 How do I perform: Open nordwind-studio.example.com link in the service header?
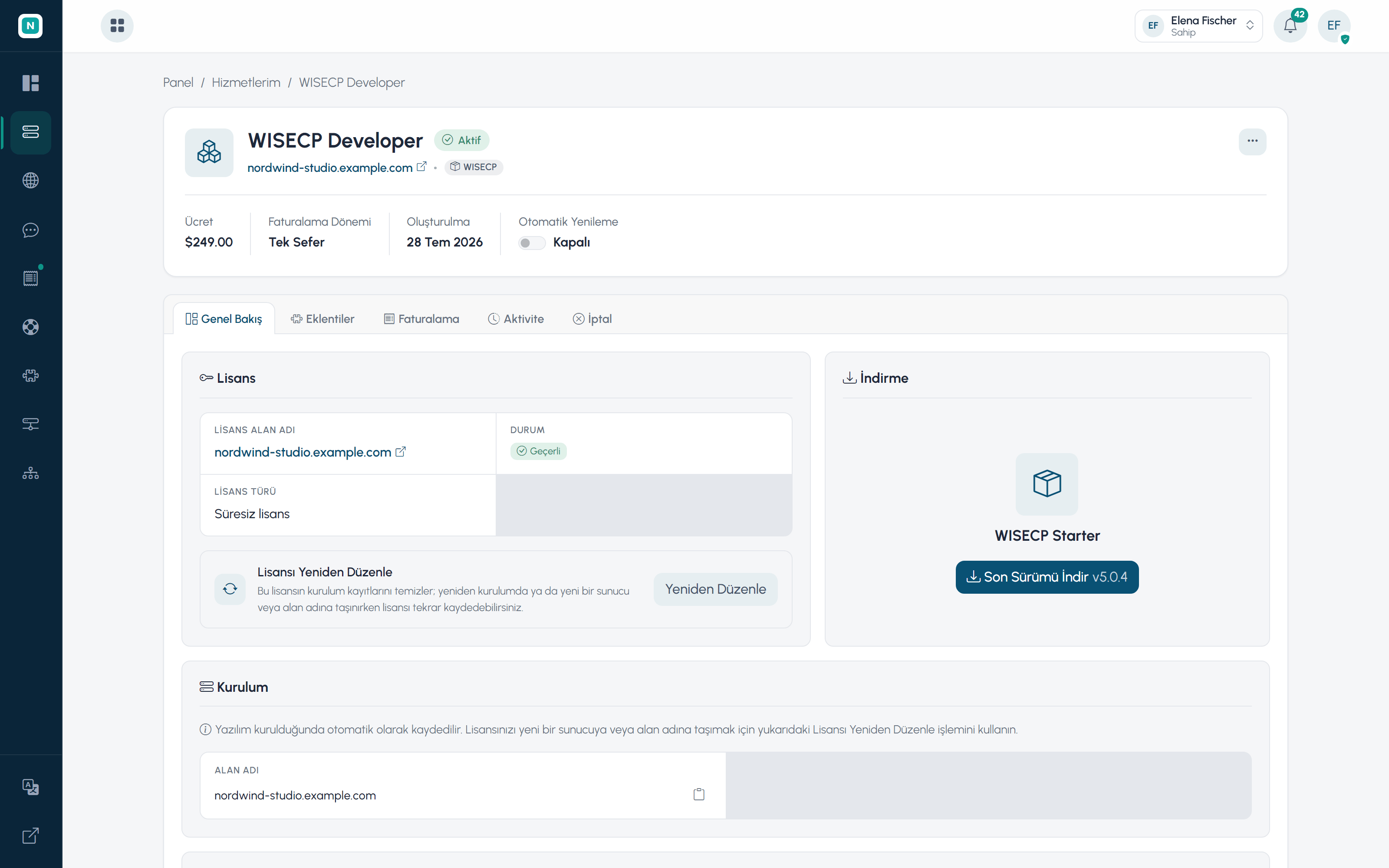(330, 168)
